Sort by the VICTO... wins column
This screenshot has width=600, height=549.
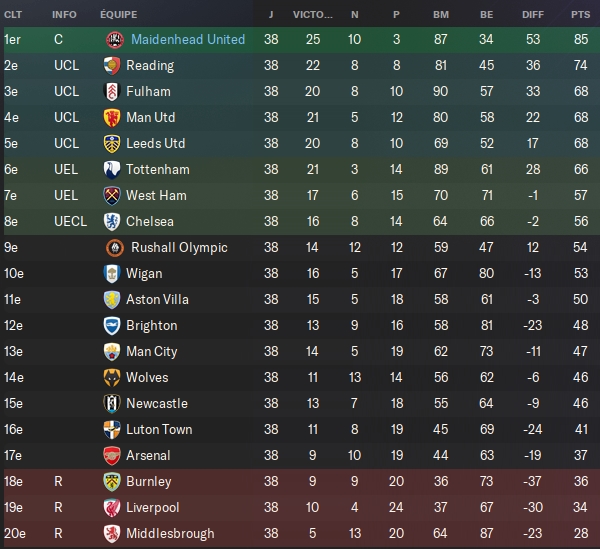314,15
